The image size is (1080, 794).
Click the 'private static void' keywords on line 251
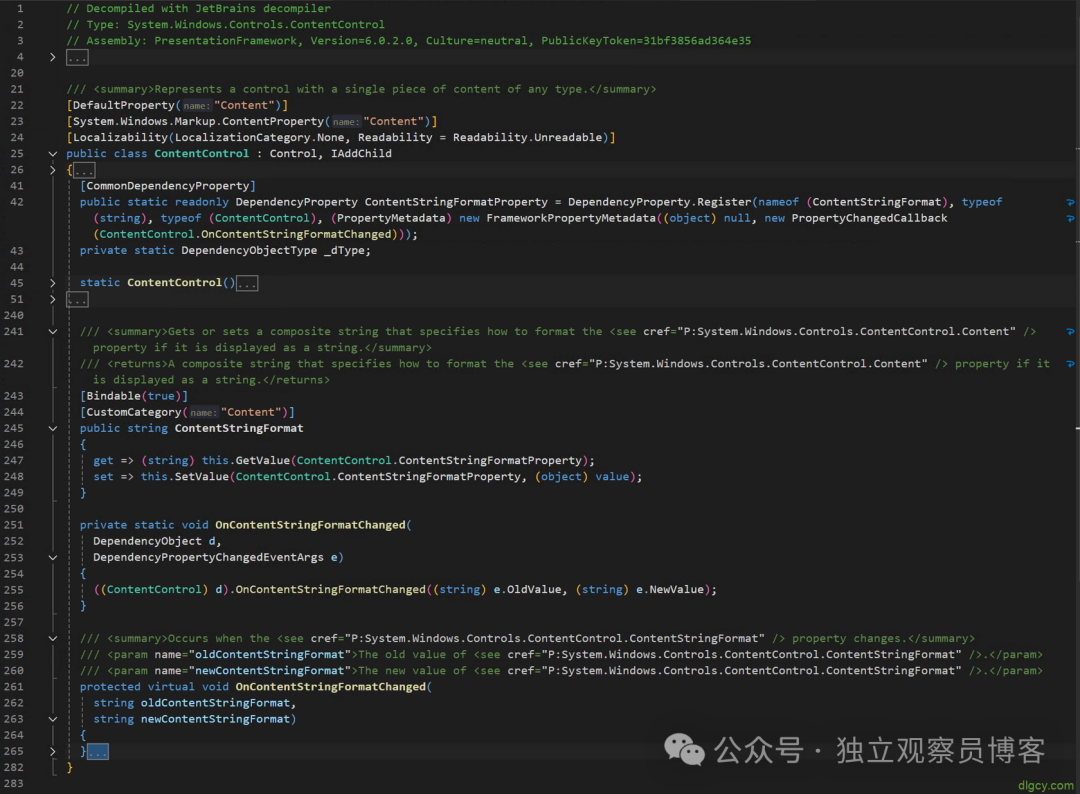(144, 525)
